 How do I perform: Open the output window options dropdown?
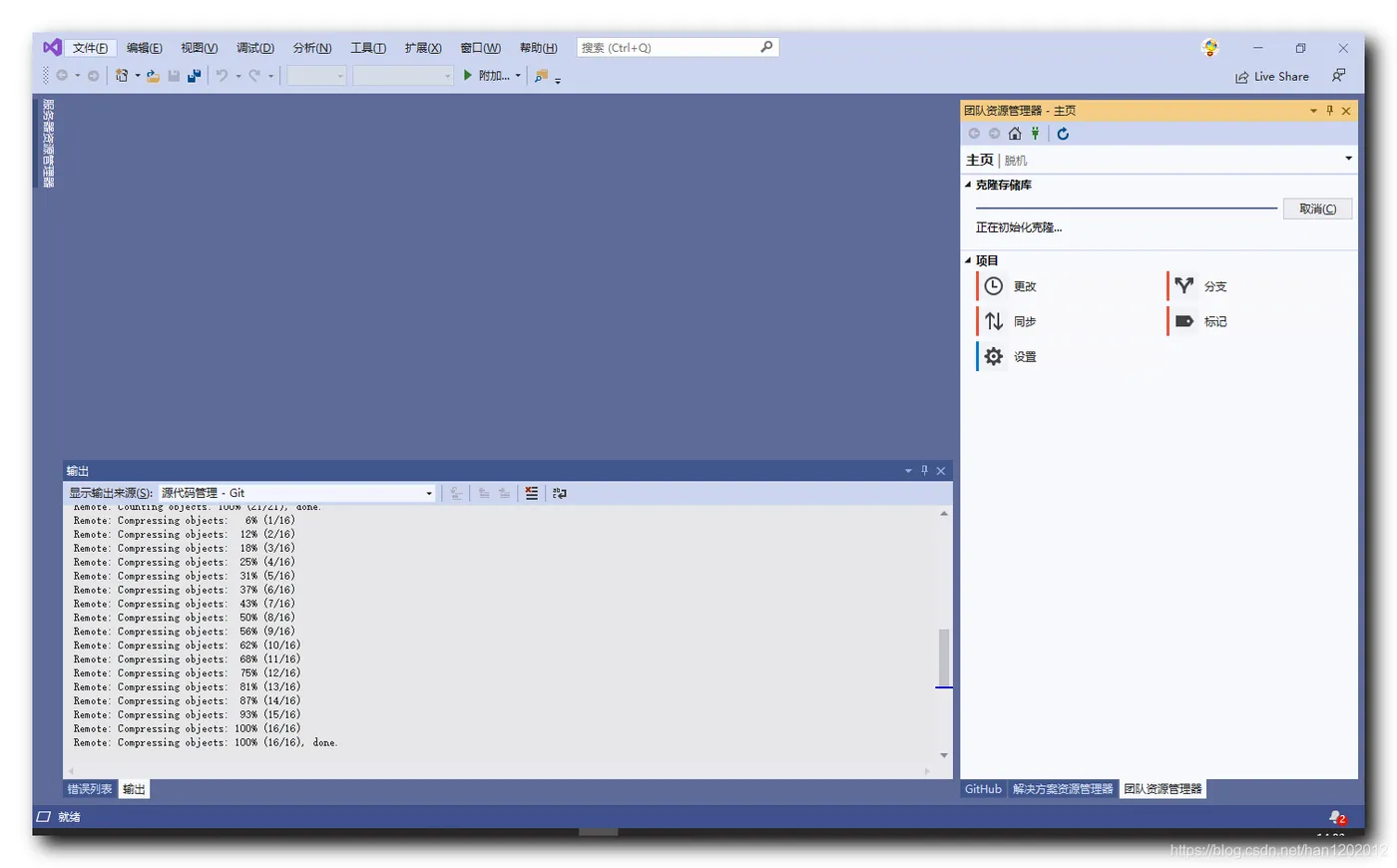pyautogui.click(x=908, y=471)
